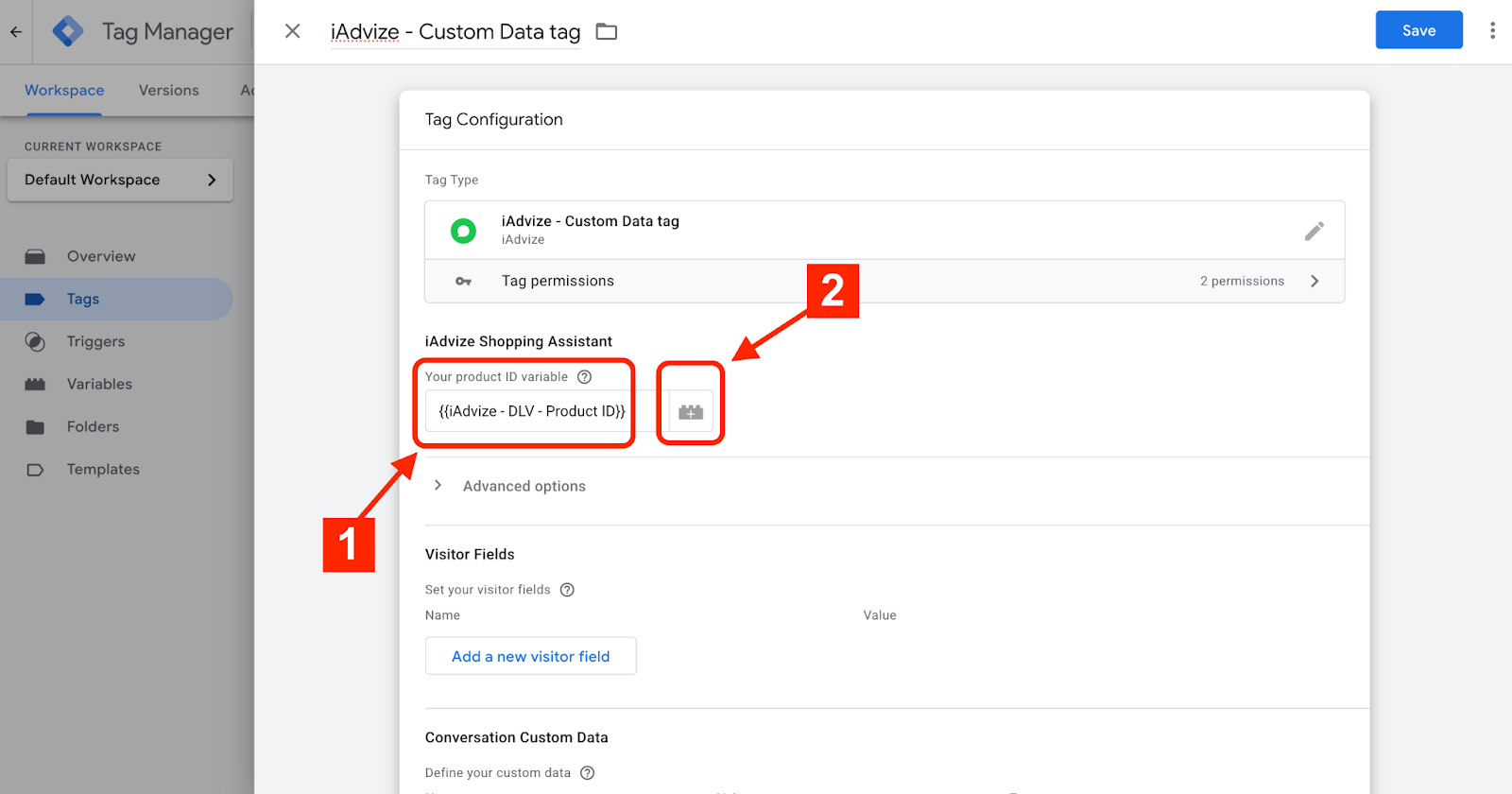Click Add a new visitor field
Screen dimensions: 1512x794
[x=530, y=656]
